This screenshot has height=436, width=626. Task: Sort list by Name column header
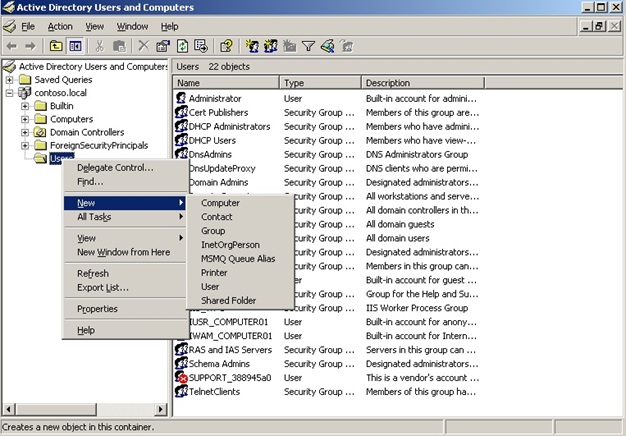click(x=226, y=83)
